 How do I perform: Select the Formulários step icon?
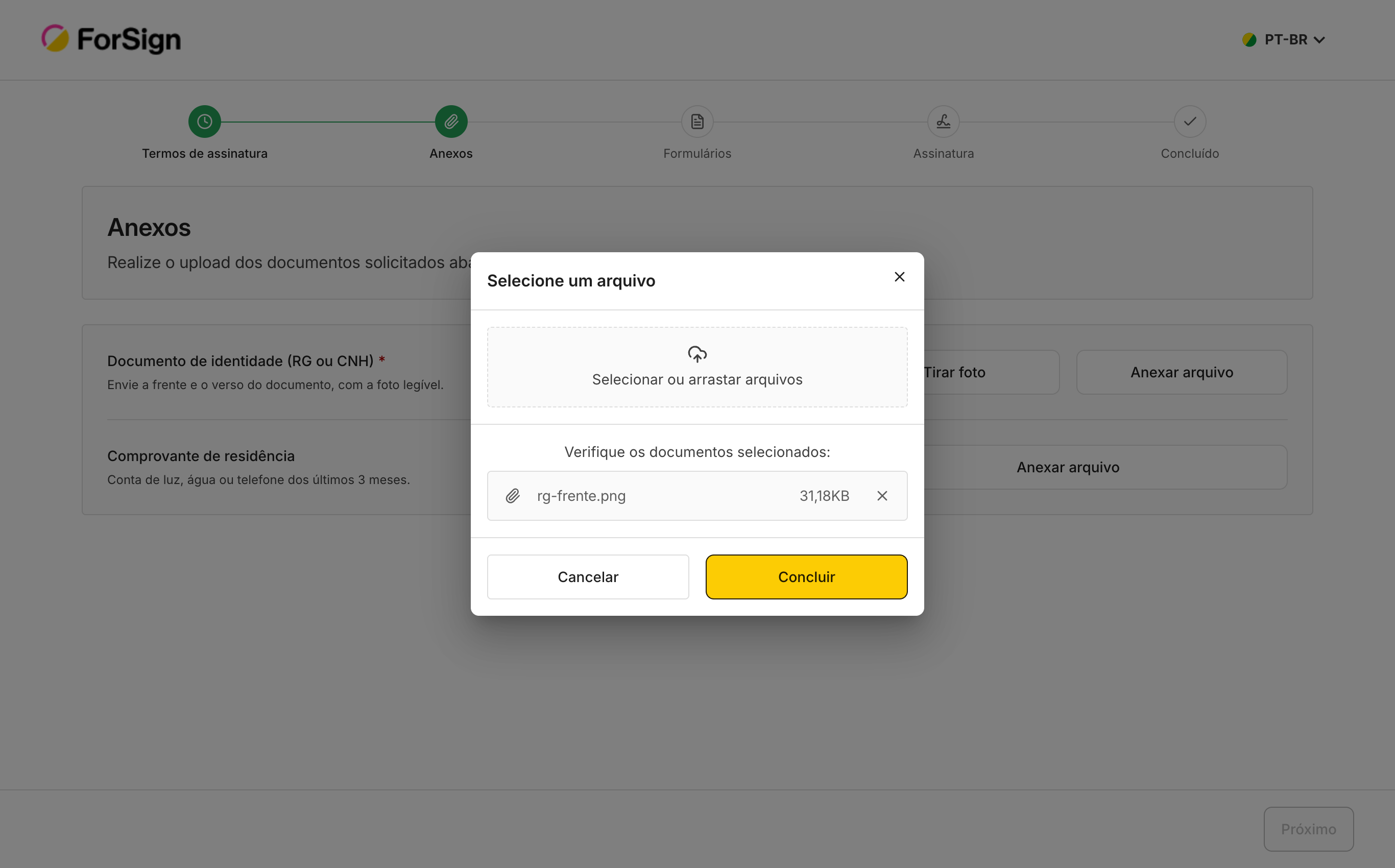click(x=697, y=121)
